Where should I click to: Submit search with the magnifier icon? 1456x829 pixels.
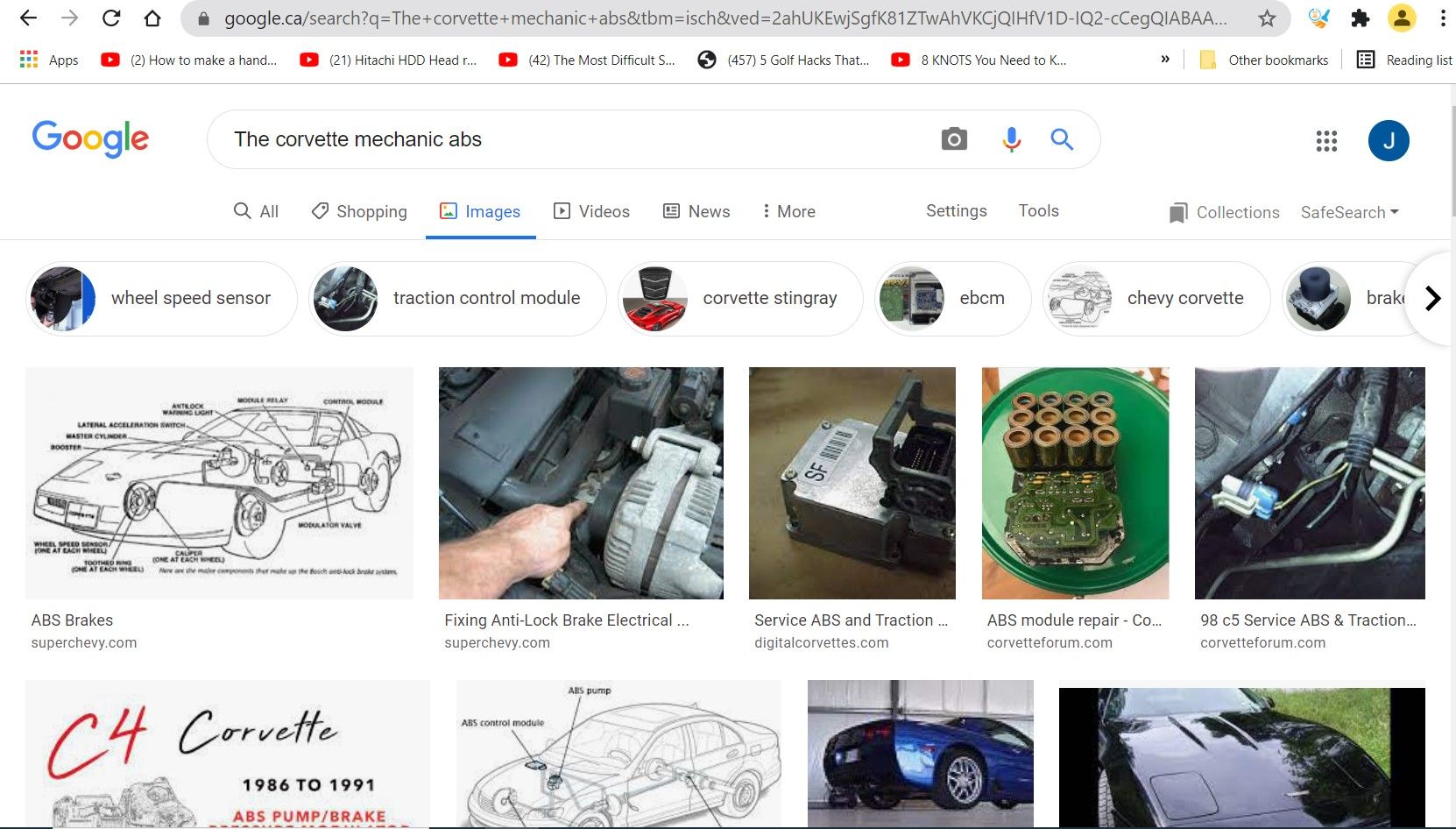point(1062,139)
